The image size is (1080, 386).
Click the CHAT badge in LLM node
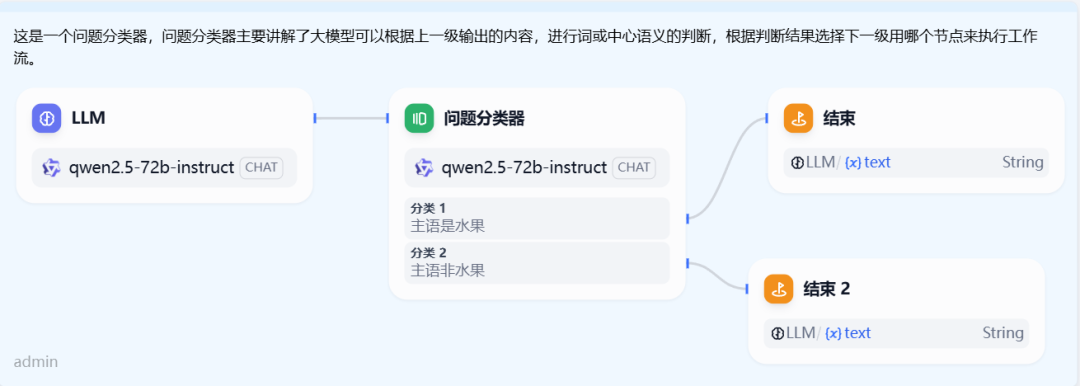click(261, 167)
